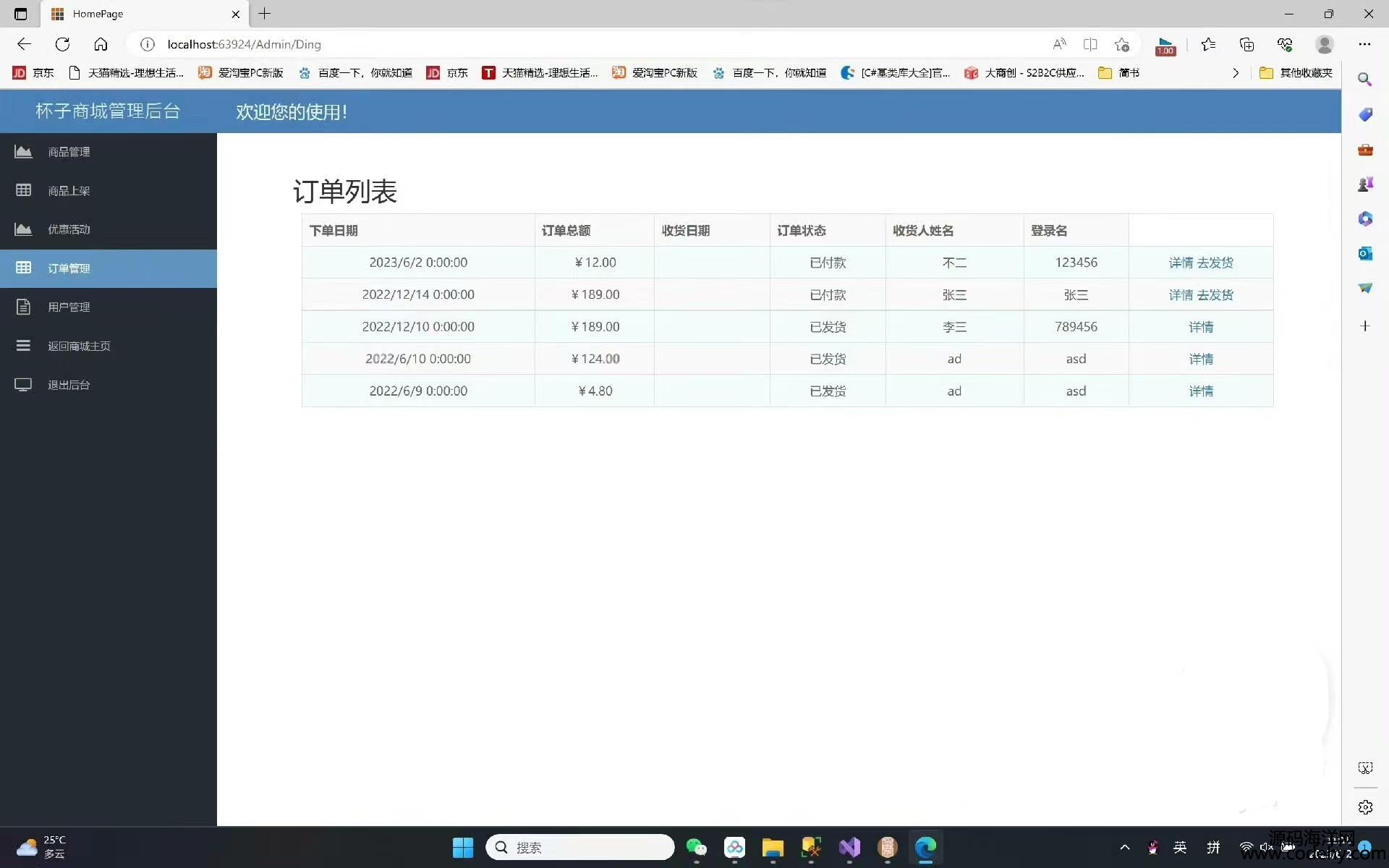The image size is (1389, 868).
Task: Open the 其他收藏夹 bookmarks folder
Action: tap(1296, 72)
